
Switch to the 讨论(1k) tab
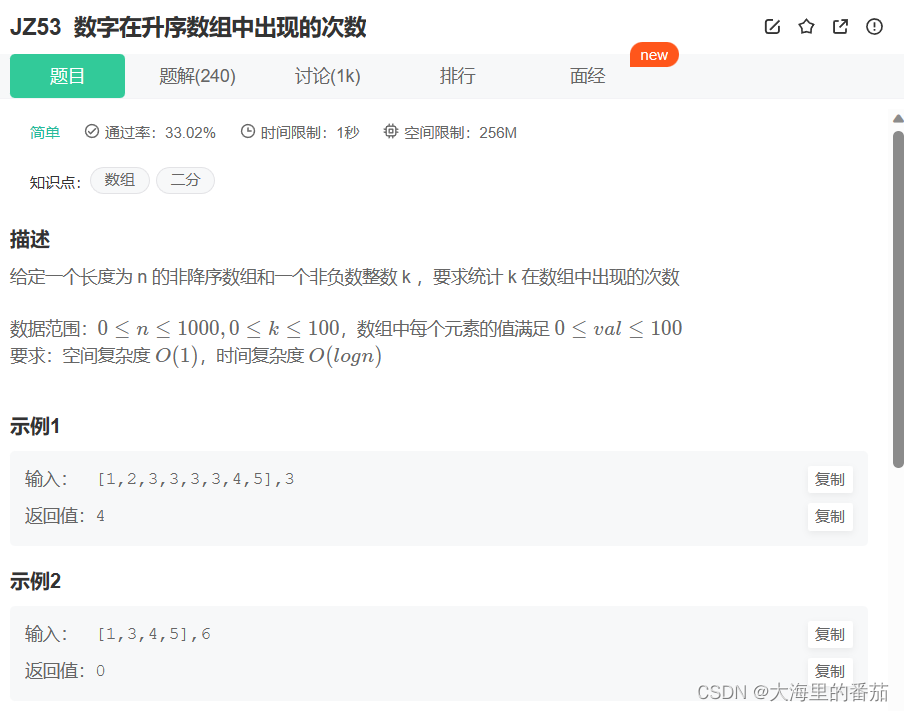327,76
